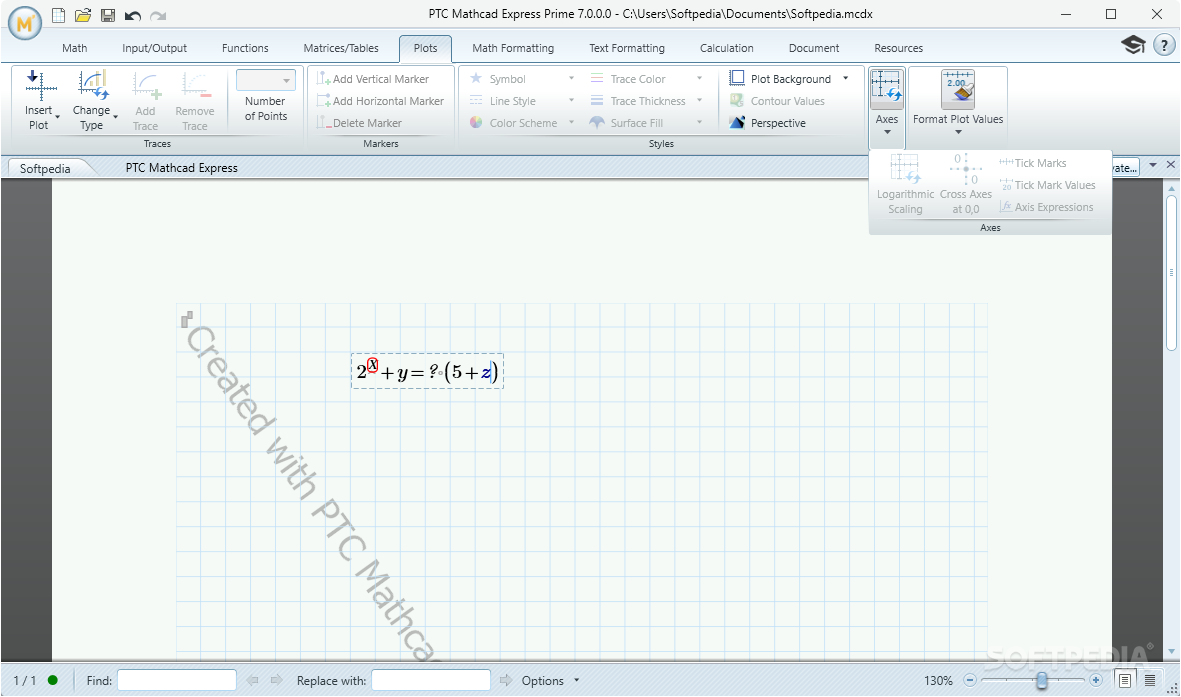The height and width of the screenshot is (697, 1181).
Task: Click the Format Plot Values icon
Action: pyautogui.click(x=958, y=88)
